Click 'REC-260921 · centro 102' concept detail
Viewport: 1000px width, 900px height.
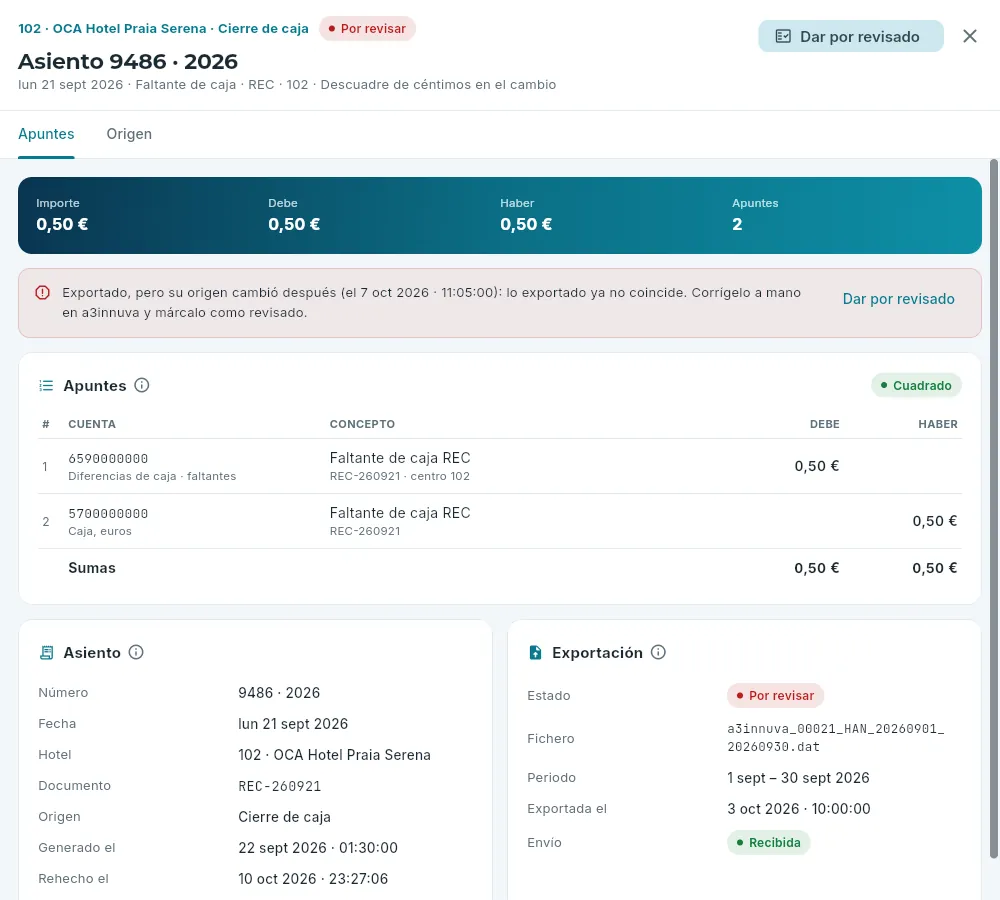pos(399,476)
